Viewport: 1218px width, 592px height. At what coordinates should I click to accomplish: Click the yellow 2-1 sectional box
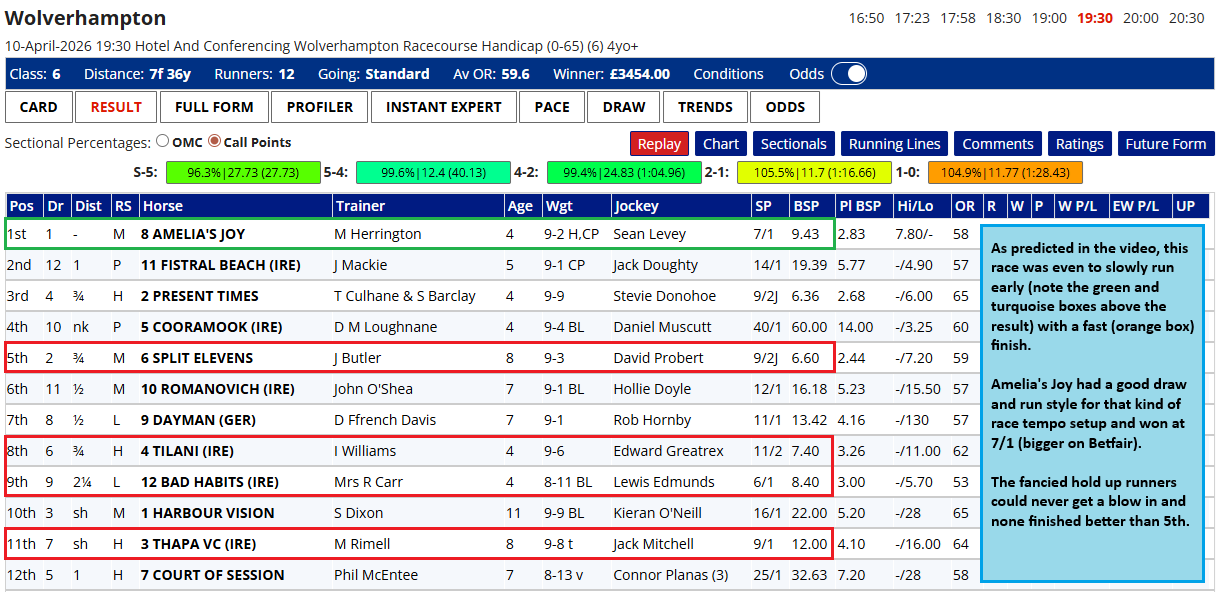point(814,173)
